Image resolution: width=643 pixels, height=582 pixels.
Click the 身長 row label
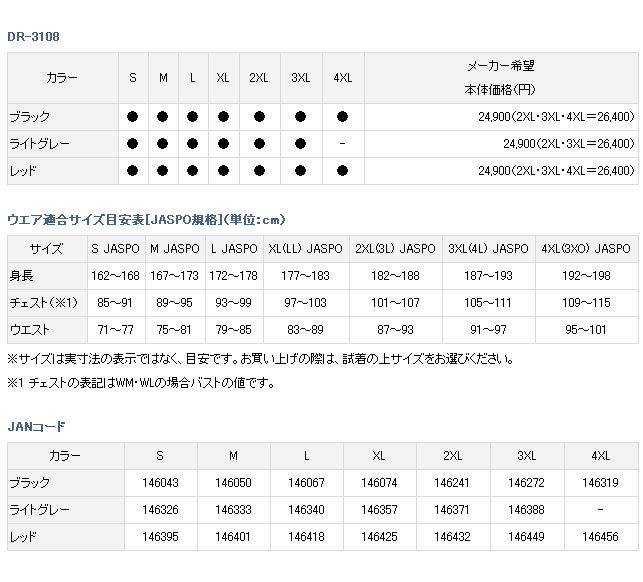(x=21, y=276)
